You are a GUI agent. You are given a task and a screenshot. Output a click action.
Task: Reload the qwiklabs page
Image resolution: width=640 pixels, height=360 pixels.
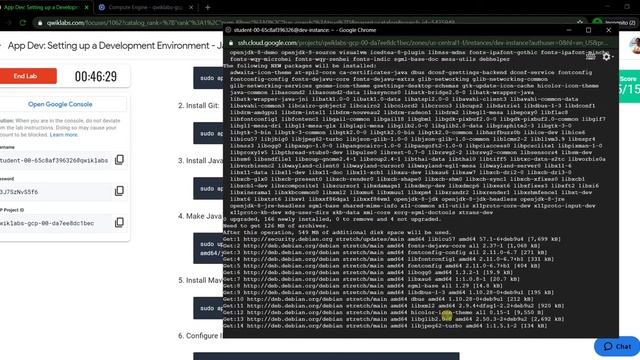pos(23,23)
